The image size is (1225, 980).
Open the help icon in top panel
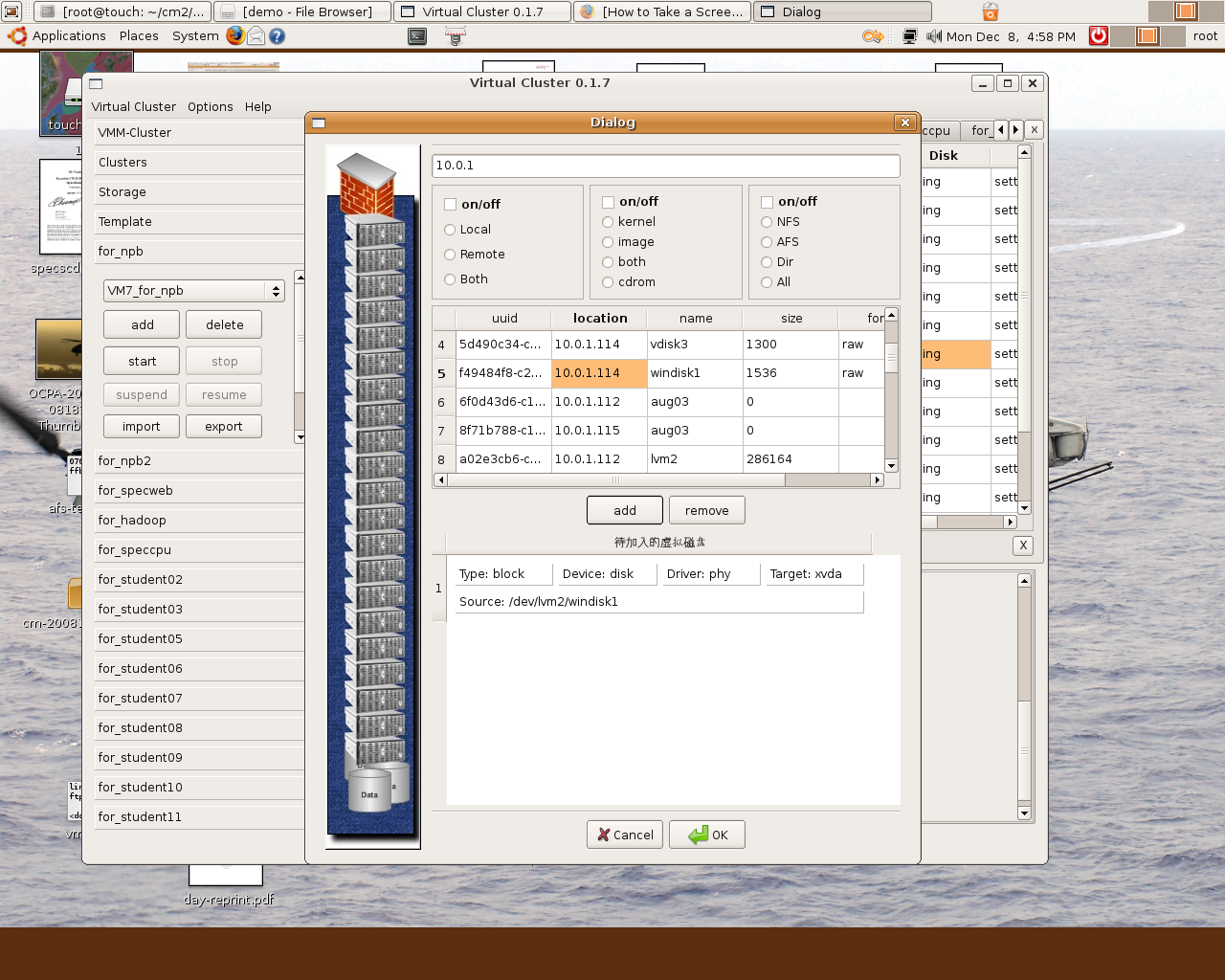(x=277, y=36)
